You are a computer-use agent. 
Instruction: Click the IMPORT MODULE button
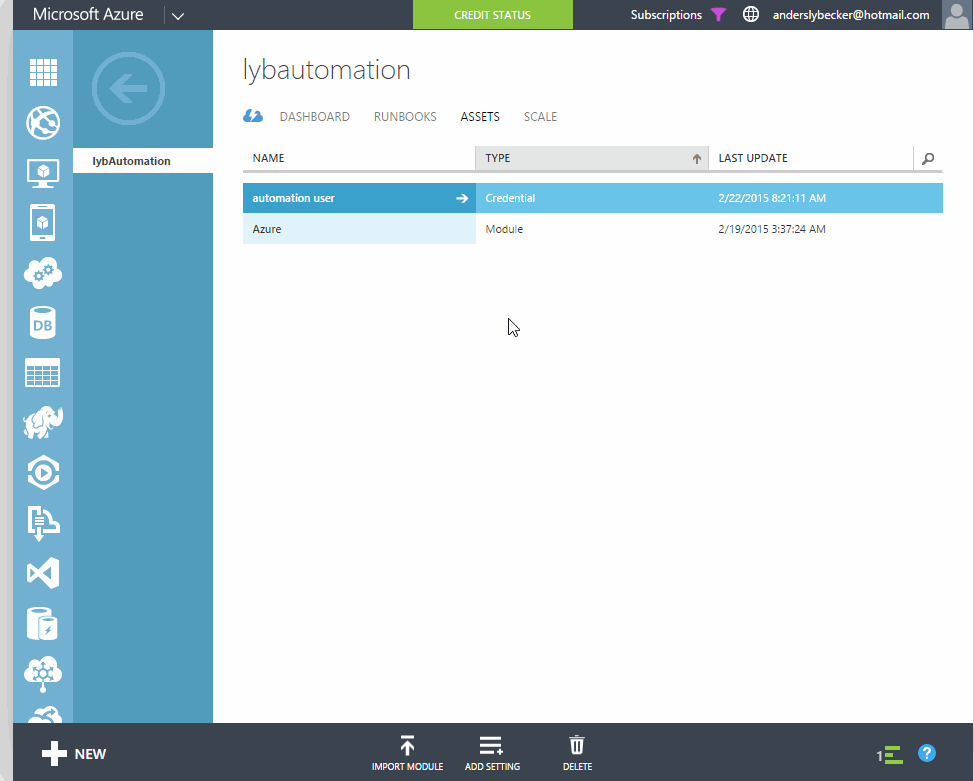point(407,753)
